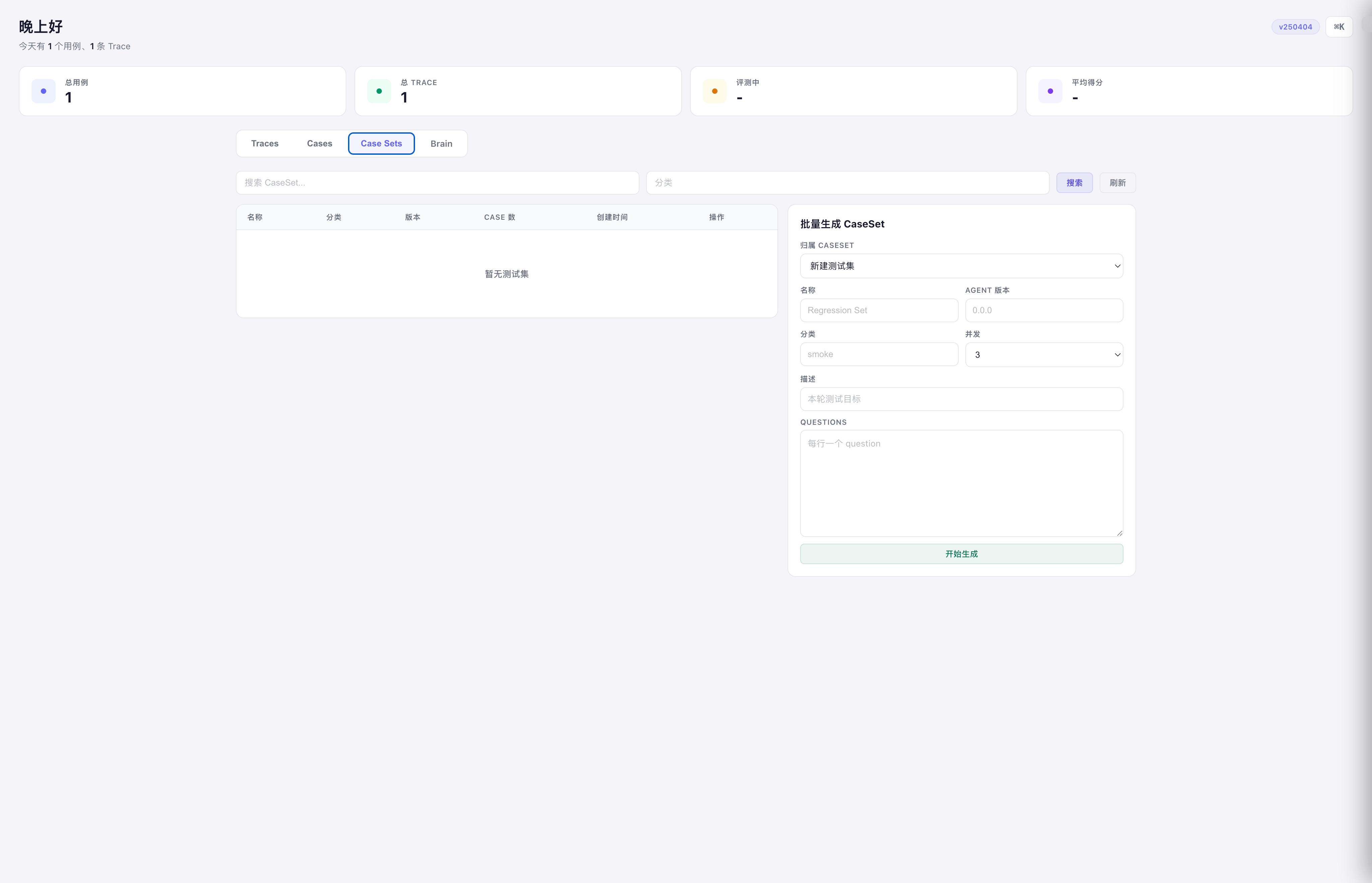The width and height of the screenshot is (1372, 883).
Task: Click the 操作 column header
Action: (717, 217)
